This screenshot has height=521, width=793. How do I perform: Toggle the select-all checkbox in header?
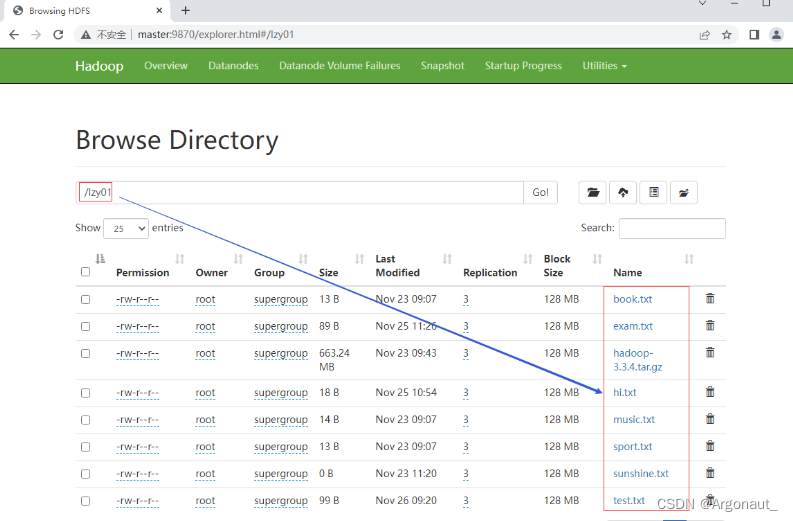(85, 272)
